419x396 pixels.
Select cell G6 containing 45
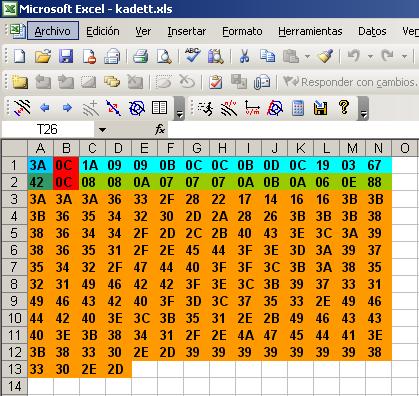coord(196,250)
